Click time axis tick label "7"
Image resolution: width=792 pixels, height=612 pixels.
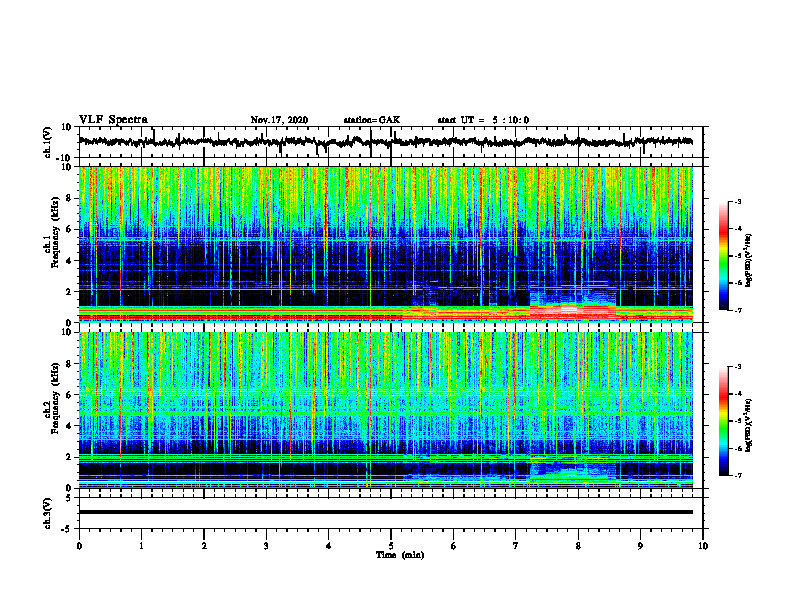tap(516, 546)
